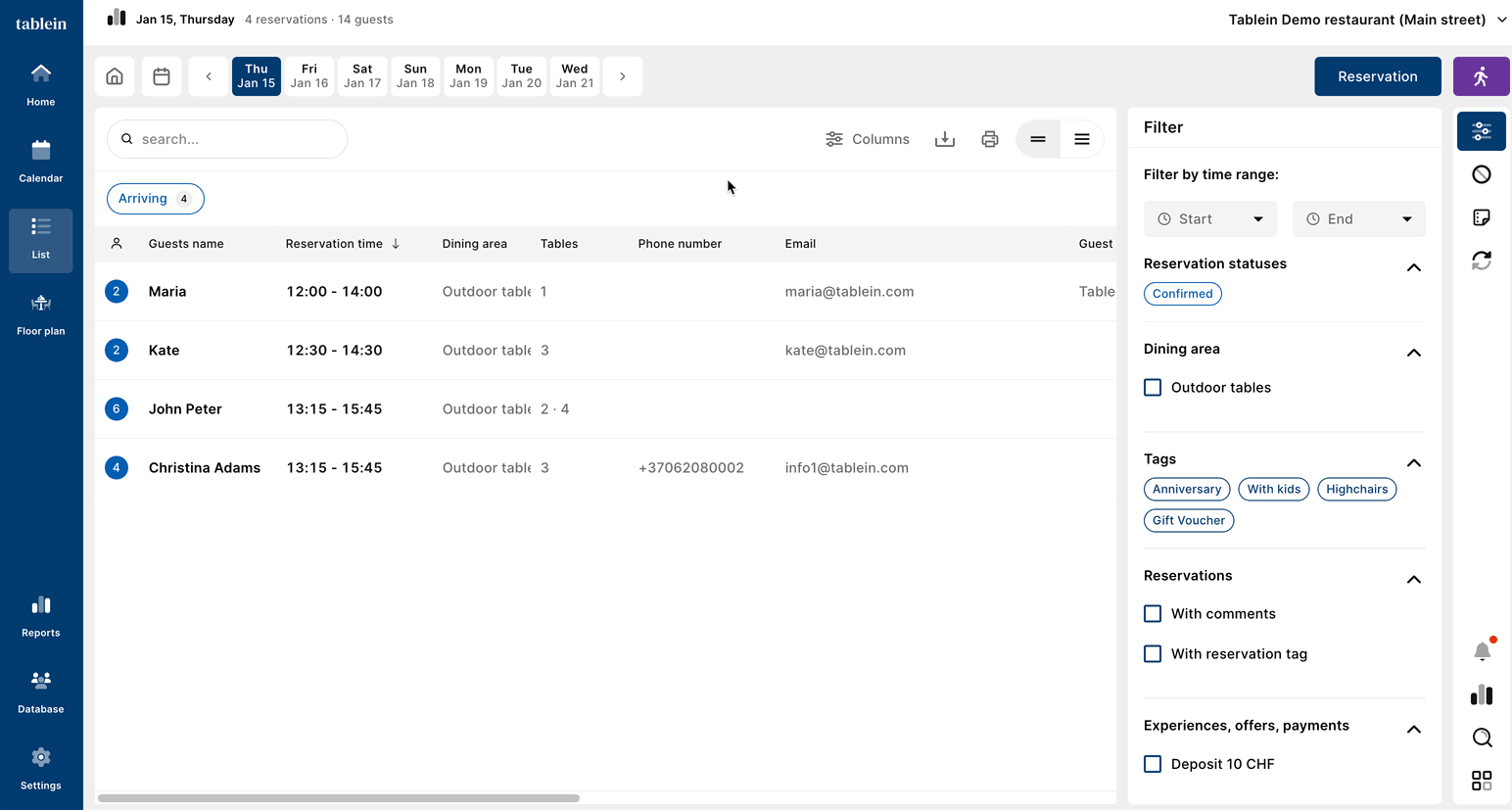Open the calendar date picker icon

click(162, 76)
